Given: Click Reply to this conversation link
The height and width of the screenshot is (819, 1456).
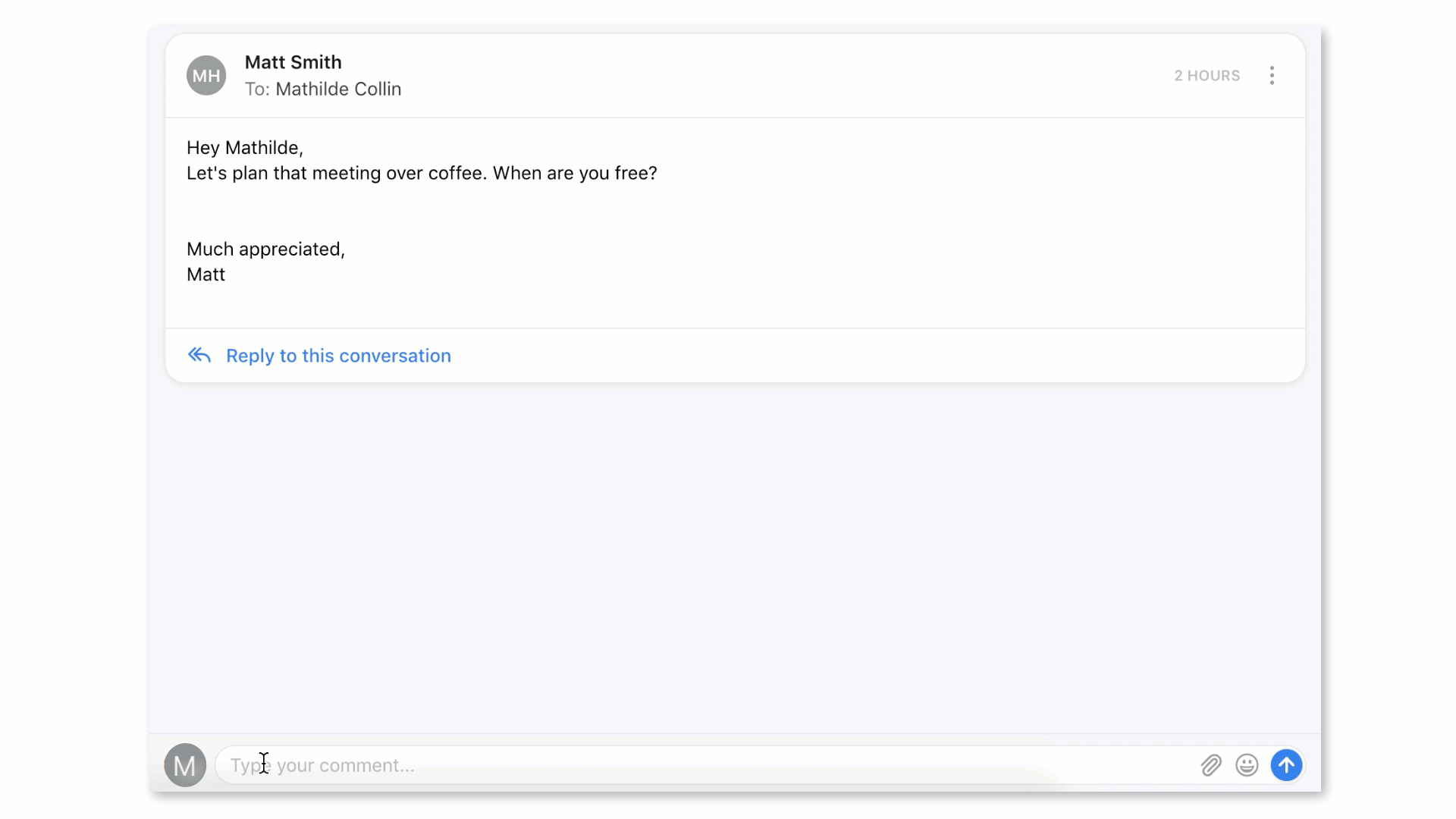Looking at the screenshot, I should click(338, 356).
